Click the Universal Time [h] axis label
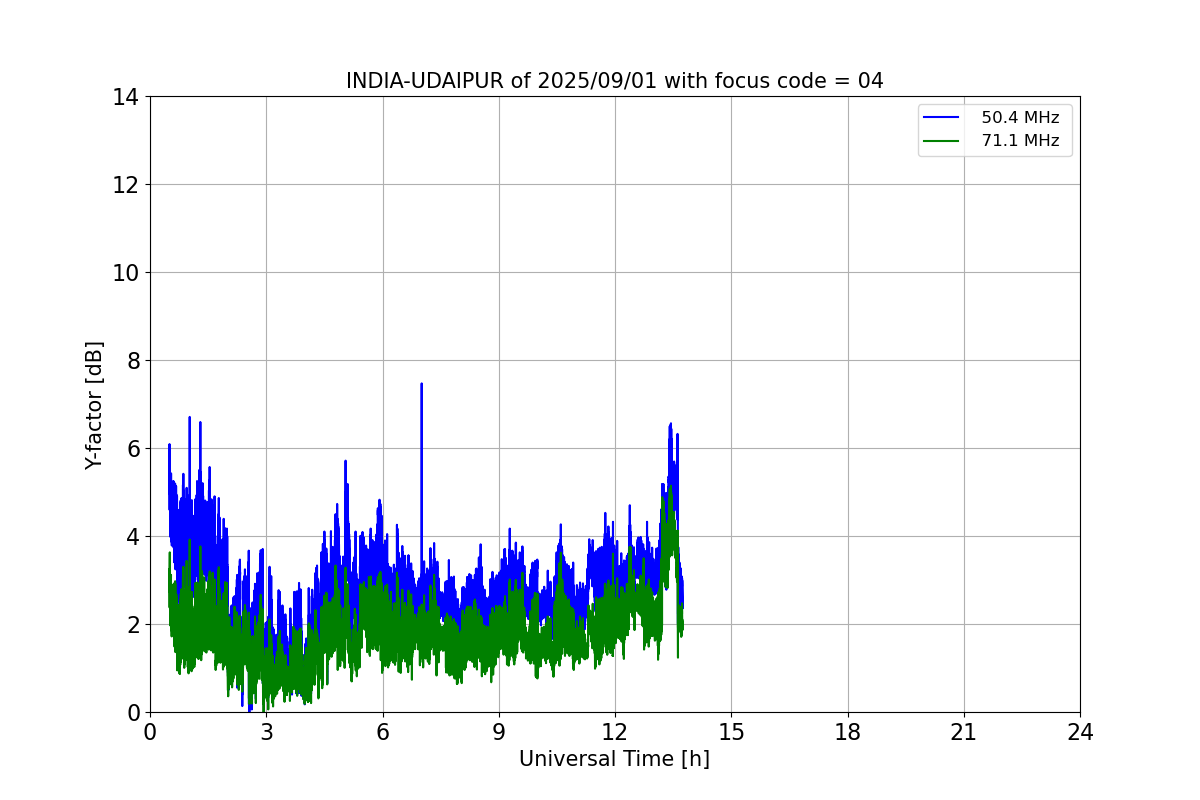1200x800 pixels. pos(614,760)
